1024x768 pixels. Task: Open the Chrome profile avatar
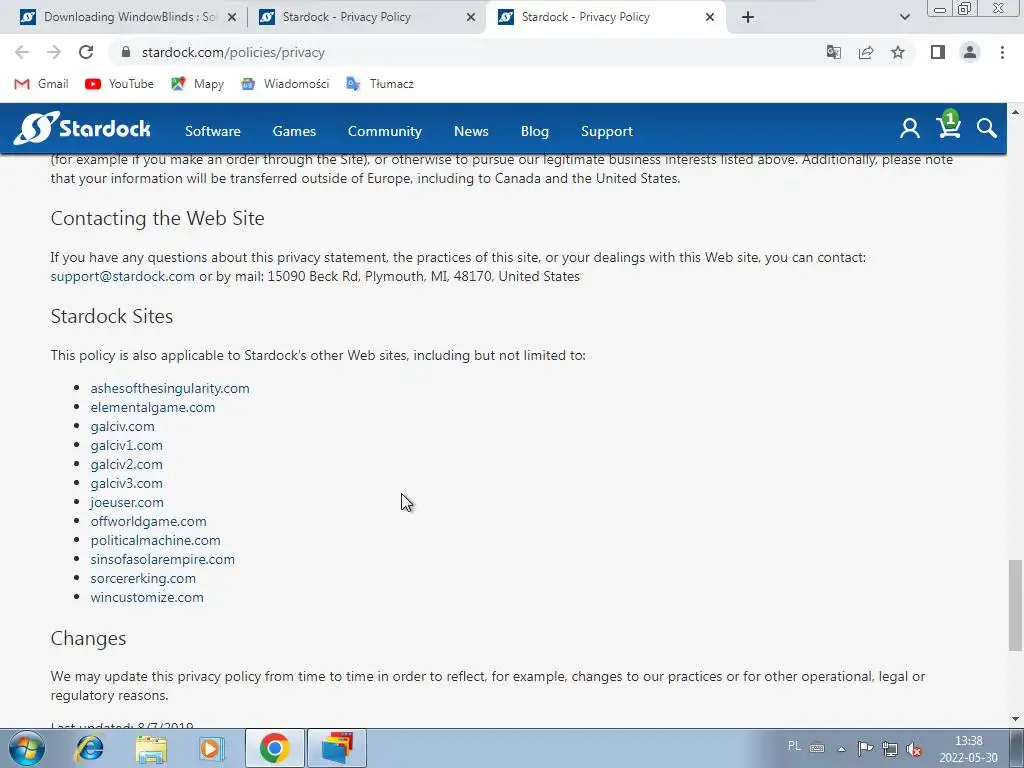click(970, 52)
